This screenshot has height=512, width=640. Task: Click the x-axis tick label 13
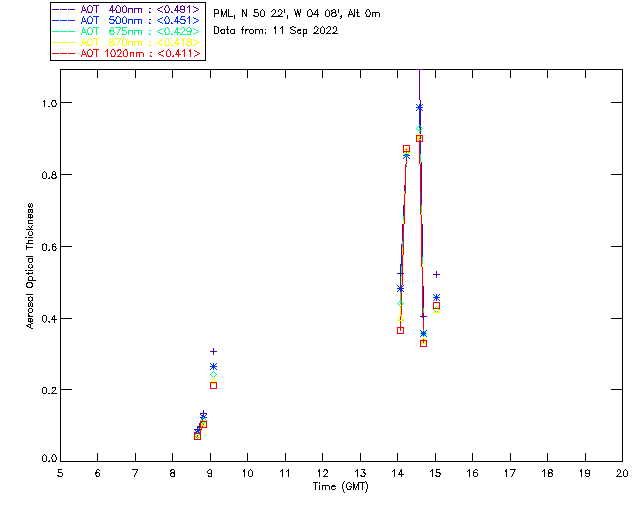[360, 473]
